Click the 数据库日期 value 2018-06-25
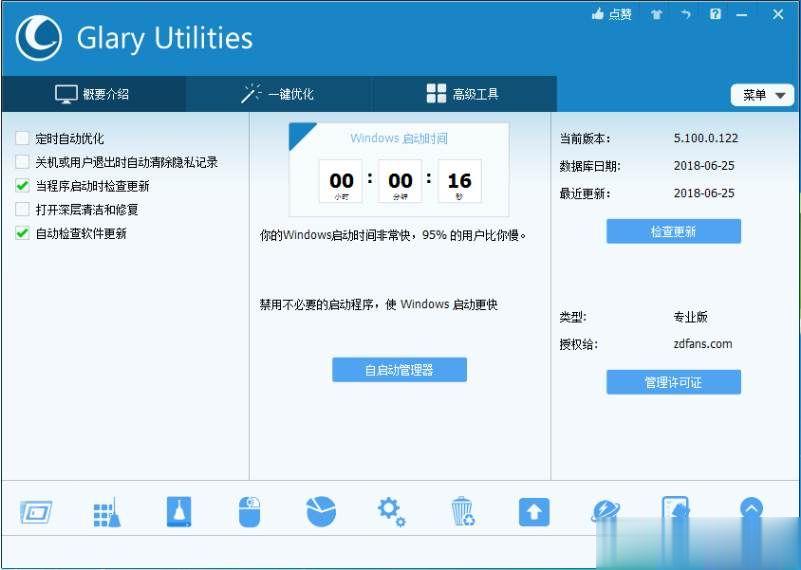Screen dimensions: 801x570 [704, 165]
